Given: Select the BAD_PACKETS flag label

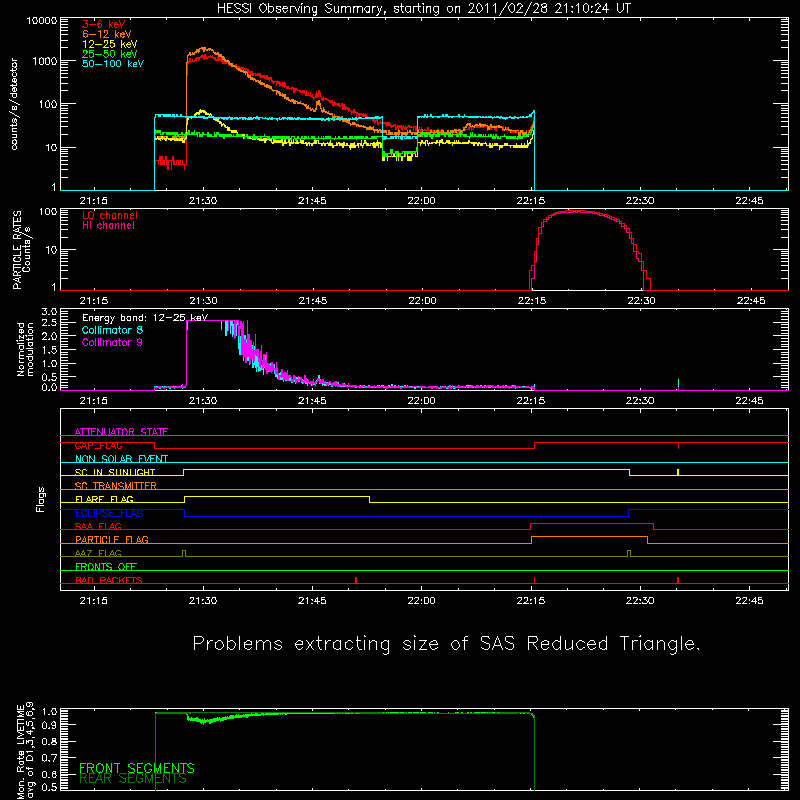Looking at the screenshot, I should pos(109,580).
